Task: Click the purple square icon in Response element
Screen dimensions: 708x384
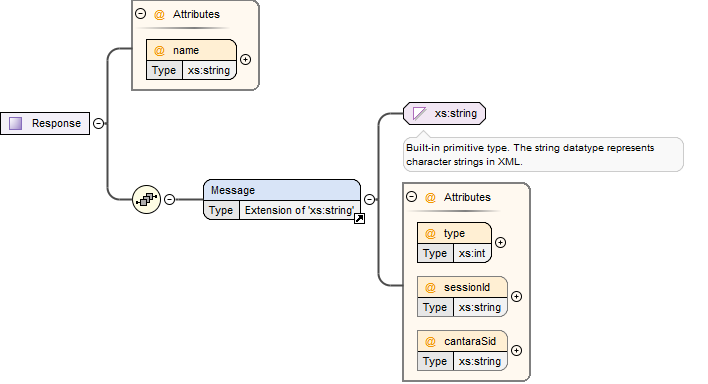Action: [x=16, y=123]
